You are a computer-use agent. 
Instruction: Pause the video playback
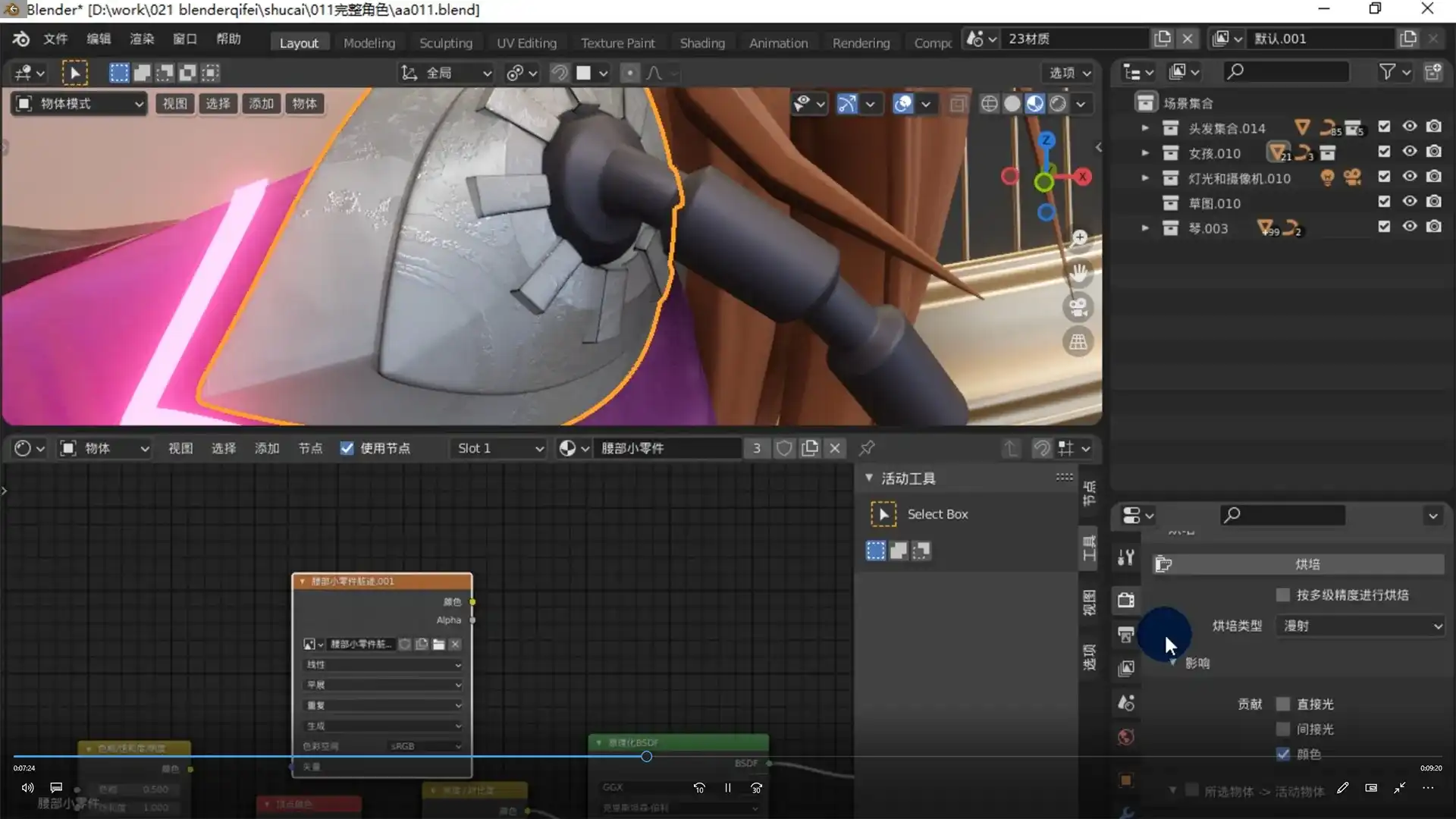(x=727, y=788)
